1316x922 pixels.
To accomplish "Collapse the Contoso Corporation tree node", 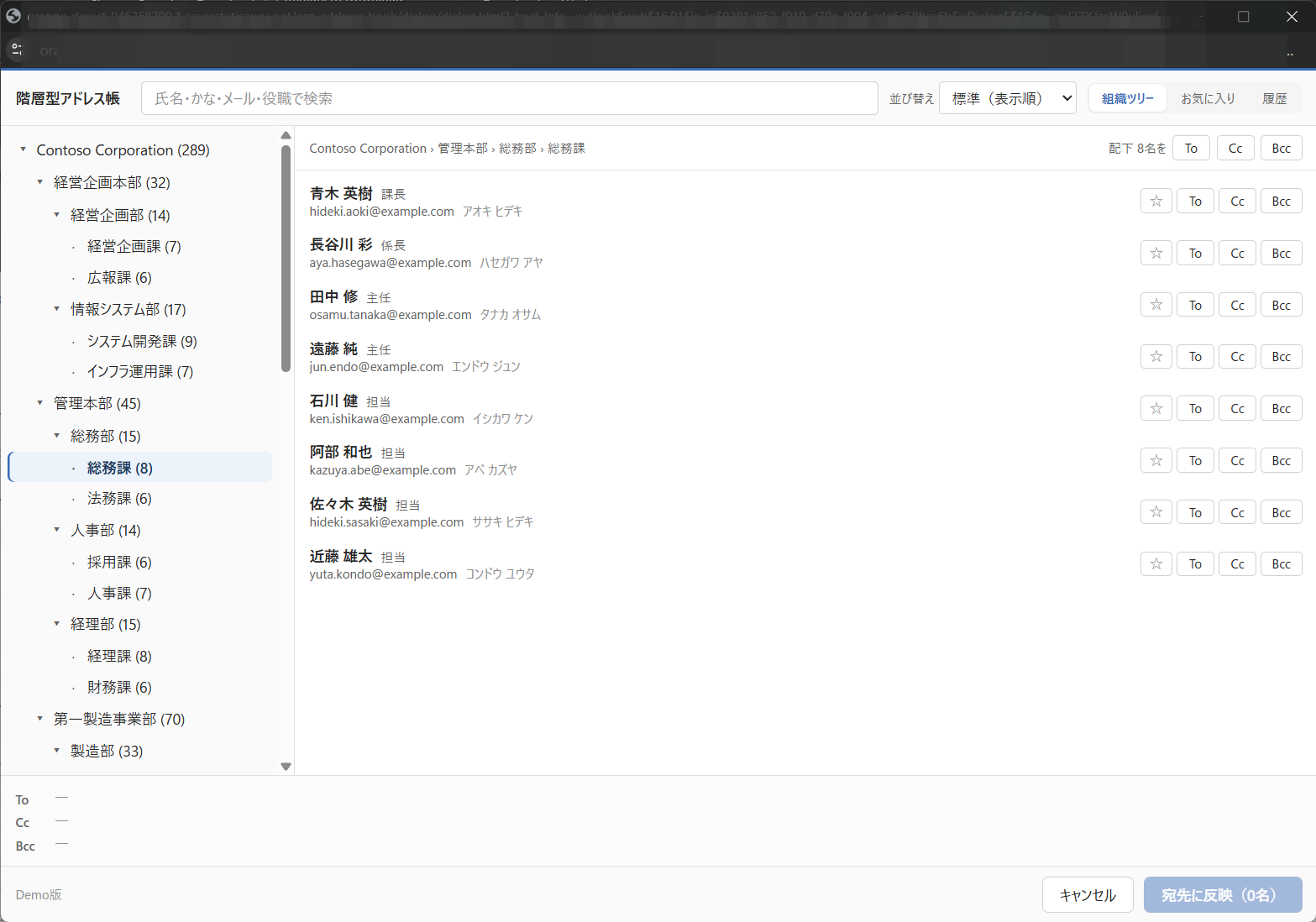I will 24,149.
